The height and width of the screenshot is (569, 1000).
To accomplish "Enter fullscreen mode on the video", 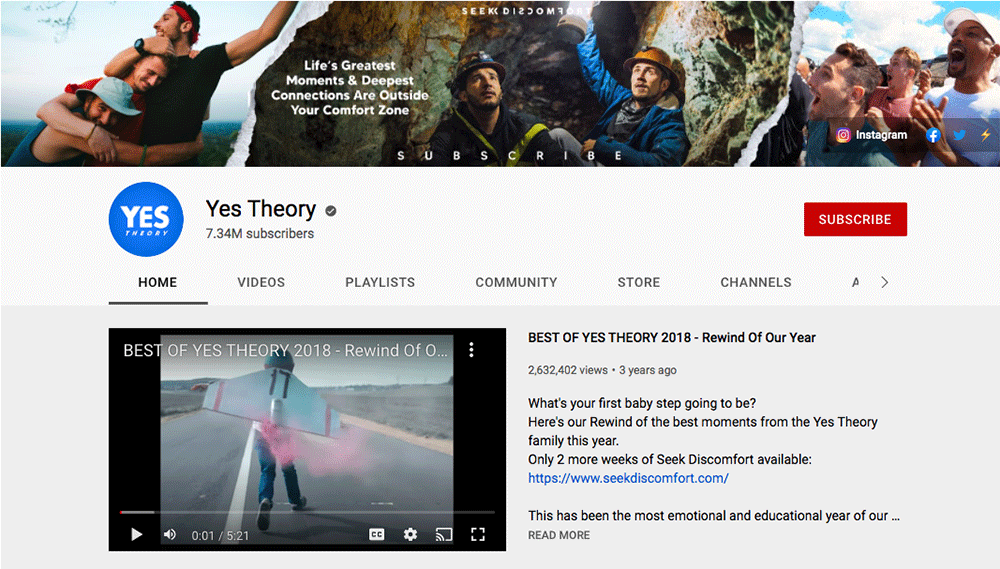I will point(478,535).
